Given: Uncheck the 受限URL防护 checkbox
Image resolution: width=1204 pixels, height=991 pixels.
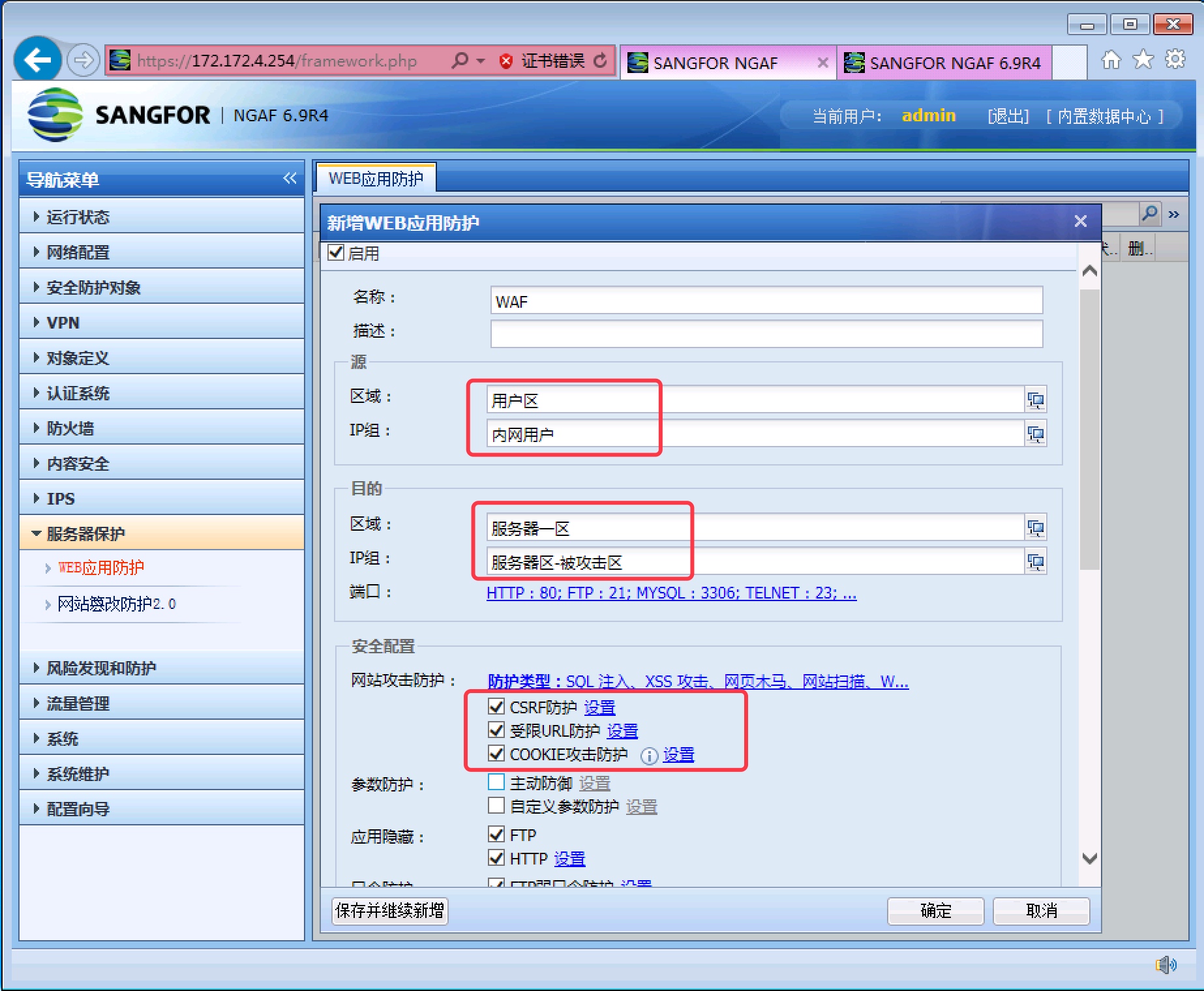Looking at the screenshot, I should click(x=496, y=730).
